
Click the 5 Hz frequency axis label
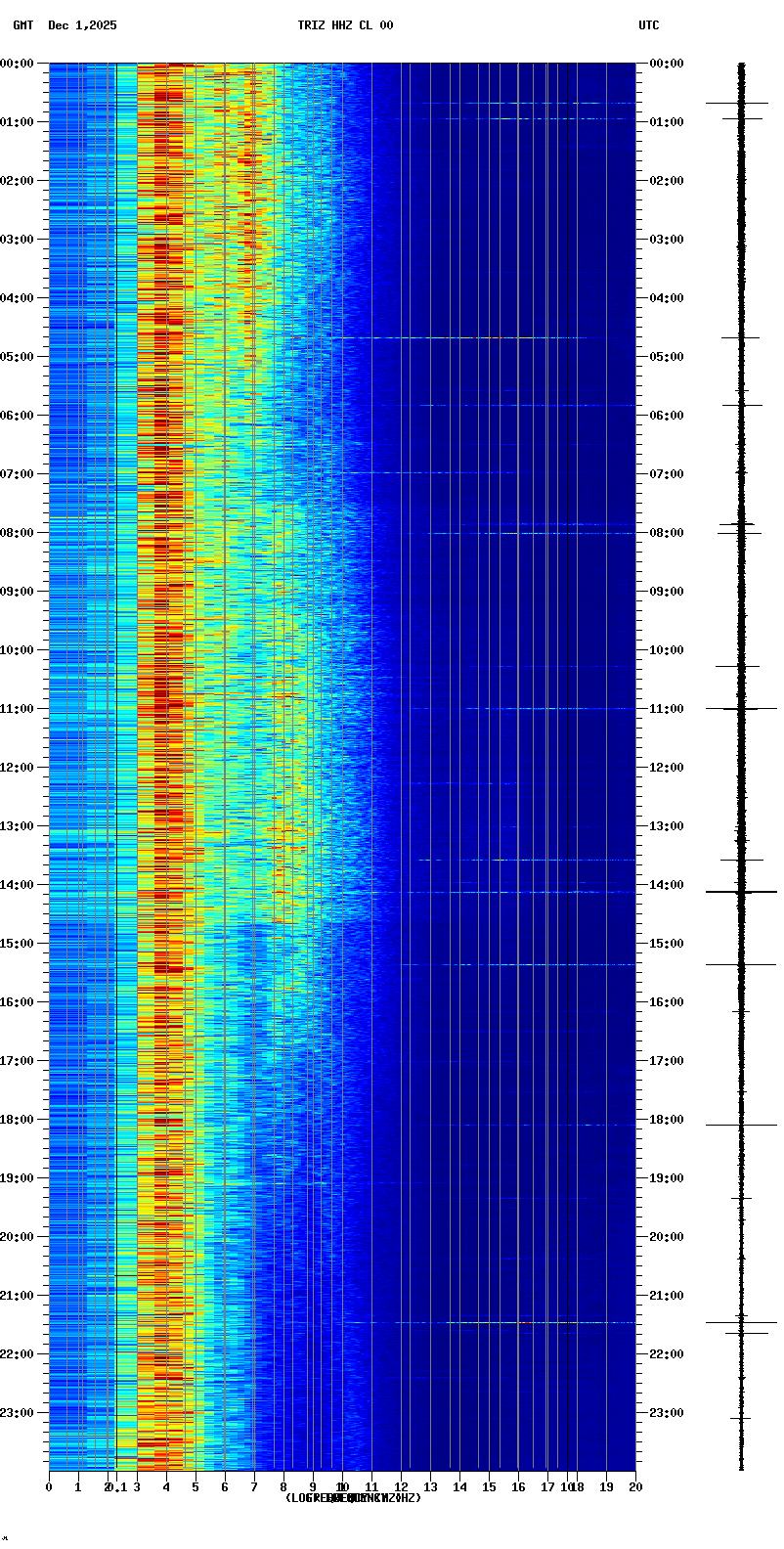click(196, 1487)
